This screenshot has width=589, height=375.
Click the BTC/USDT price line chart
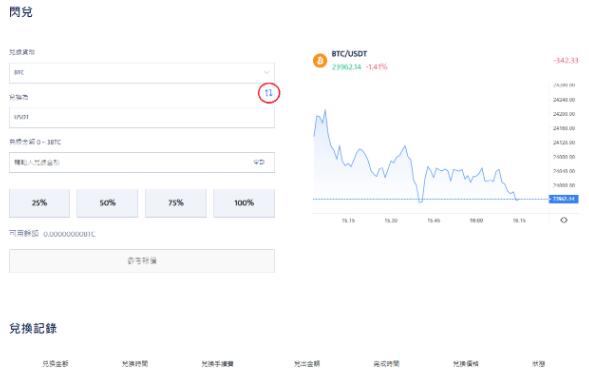pos(430,156)
